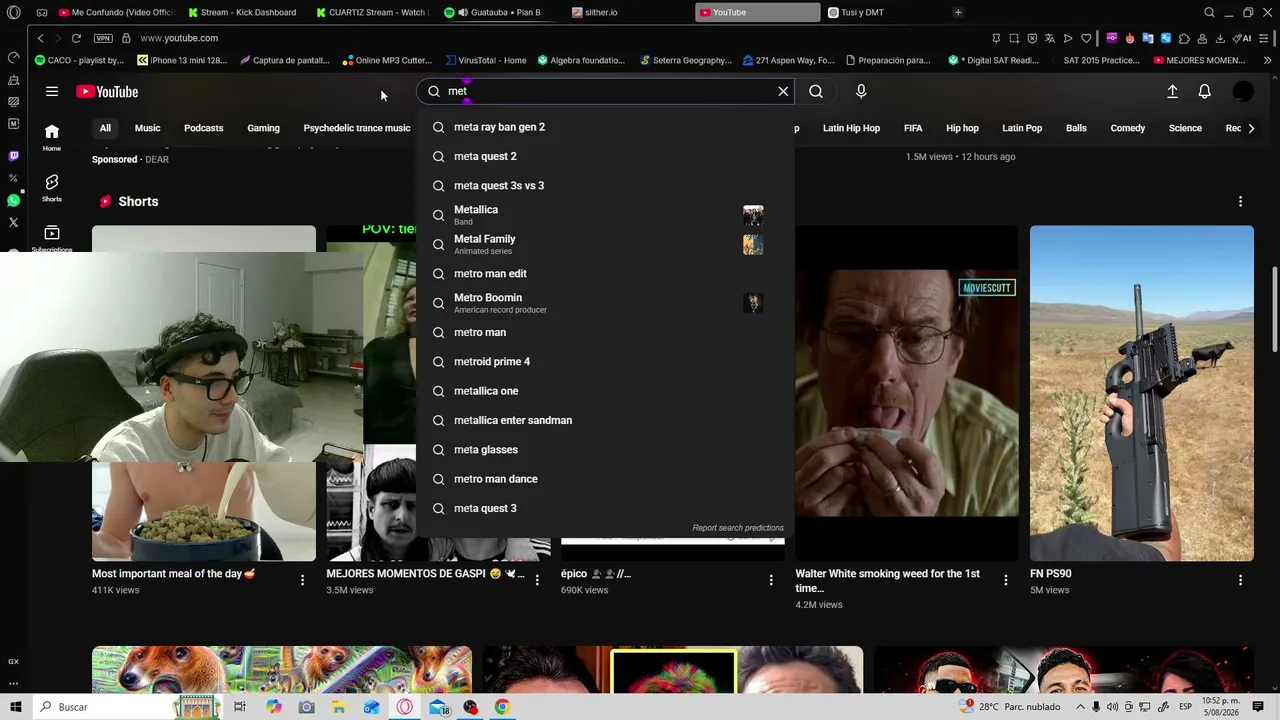
Task: Show more category chips with right arrow
Action: [x=1251, y=128]
